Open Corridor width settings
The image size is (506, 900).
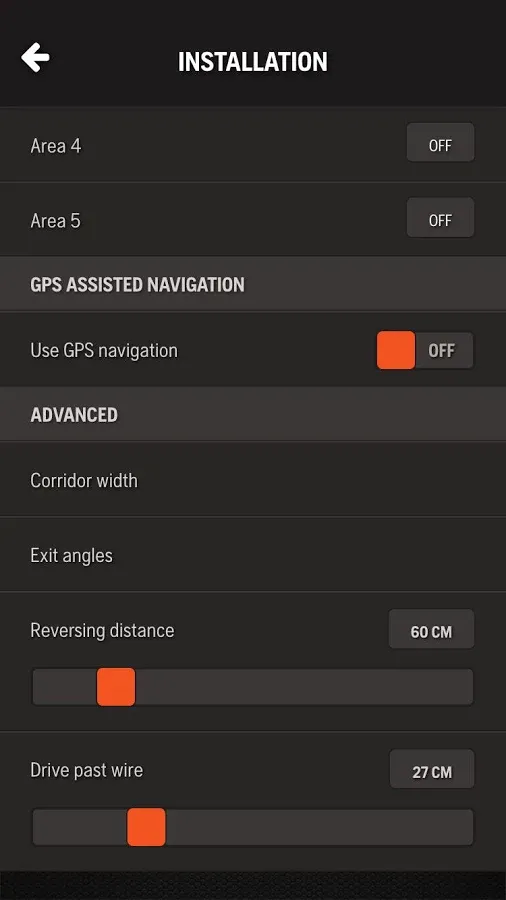pyautogui.click(x=253, y=480)
